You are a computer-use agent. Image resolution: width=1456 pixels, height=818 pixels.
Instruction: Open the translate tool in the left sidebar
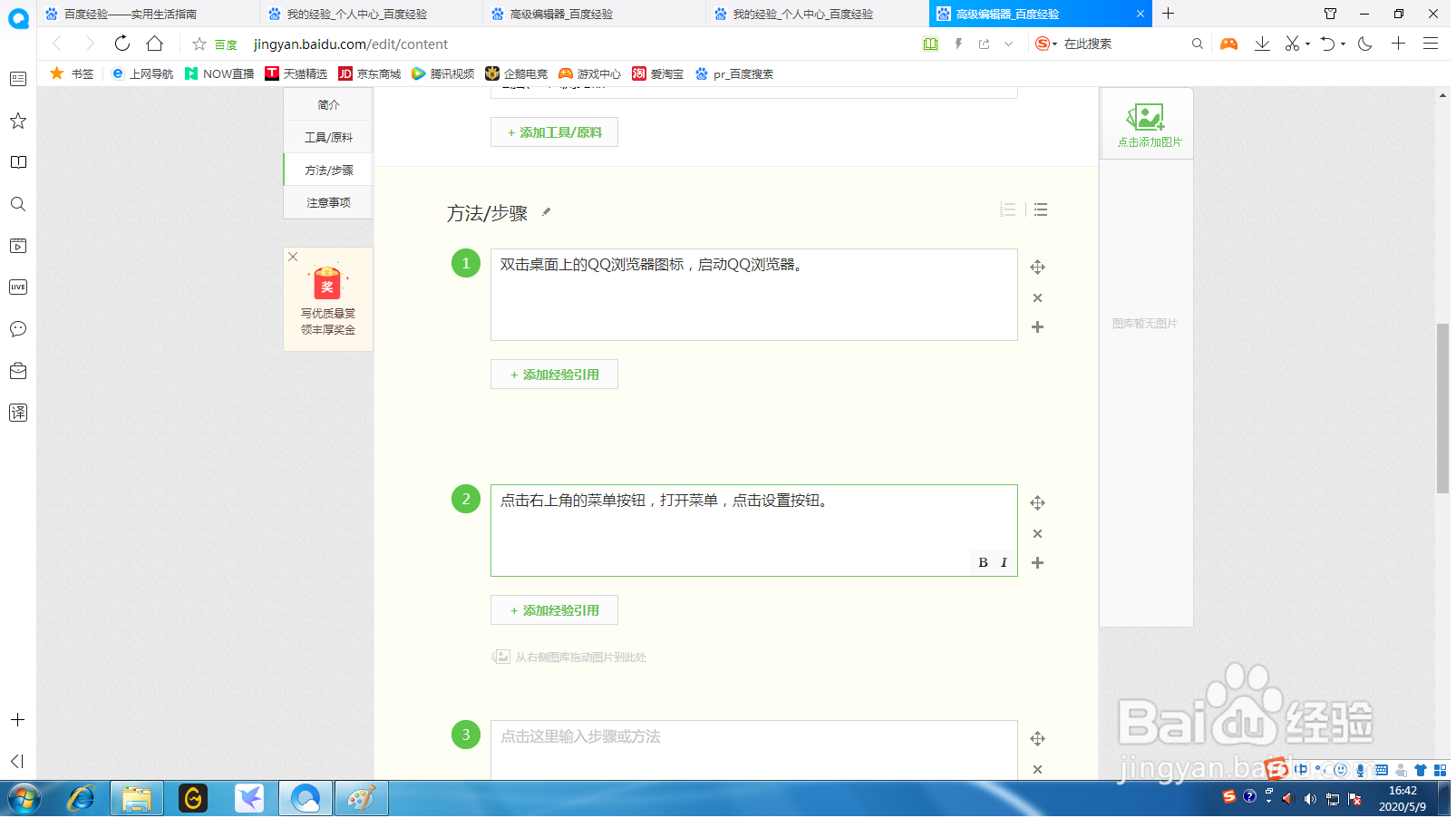point(17,413)
